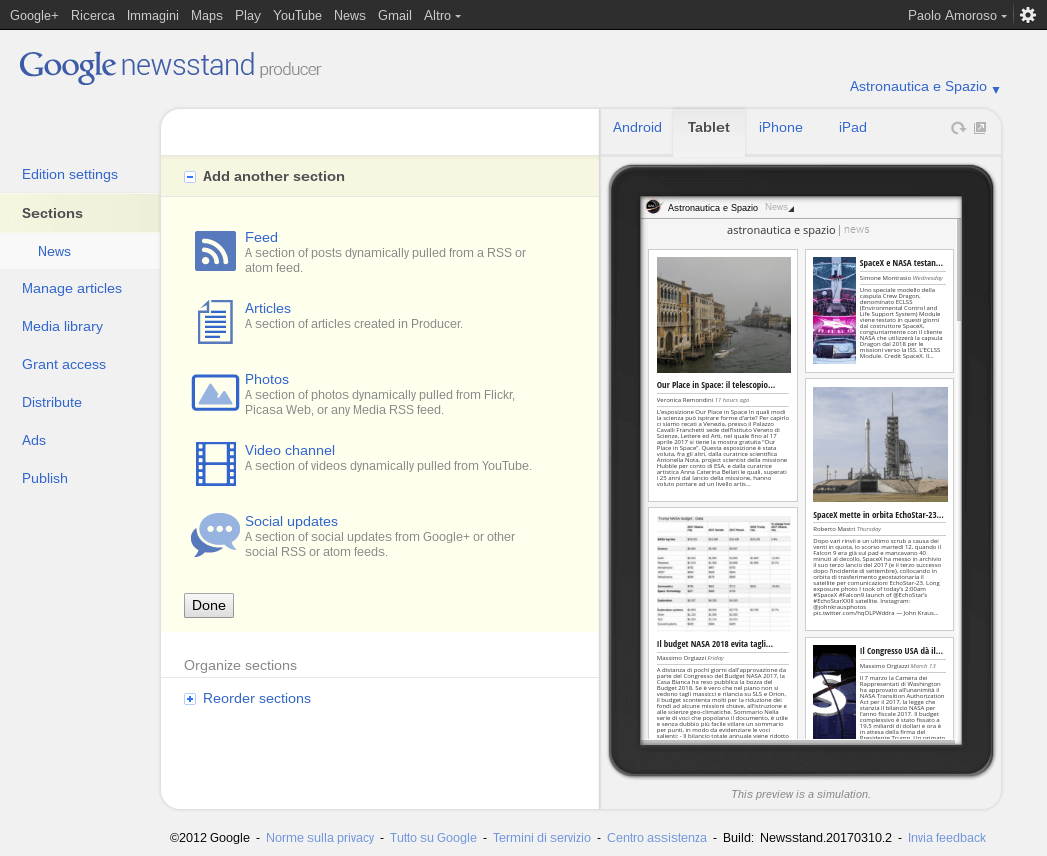Go to Manage articles
The image size is (1047, 856).
click(x=72, y=288)
